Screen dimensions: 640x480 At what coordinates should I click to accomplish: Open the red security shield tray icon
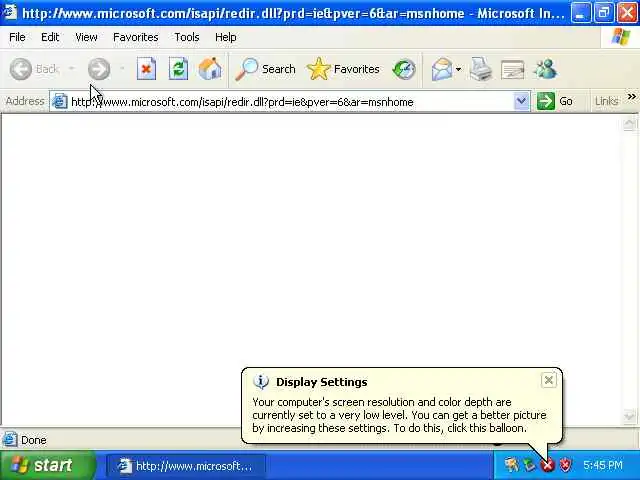(x=565, y=464)
